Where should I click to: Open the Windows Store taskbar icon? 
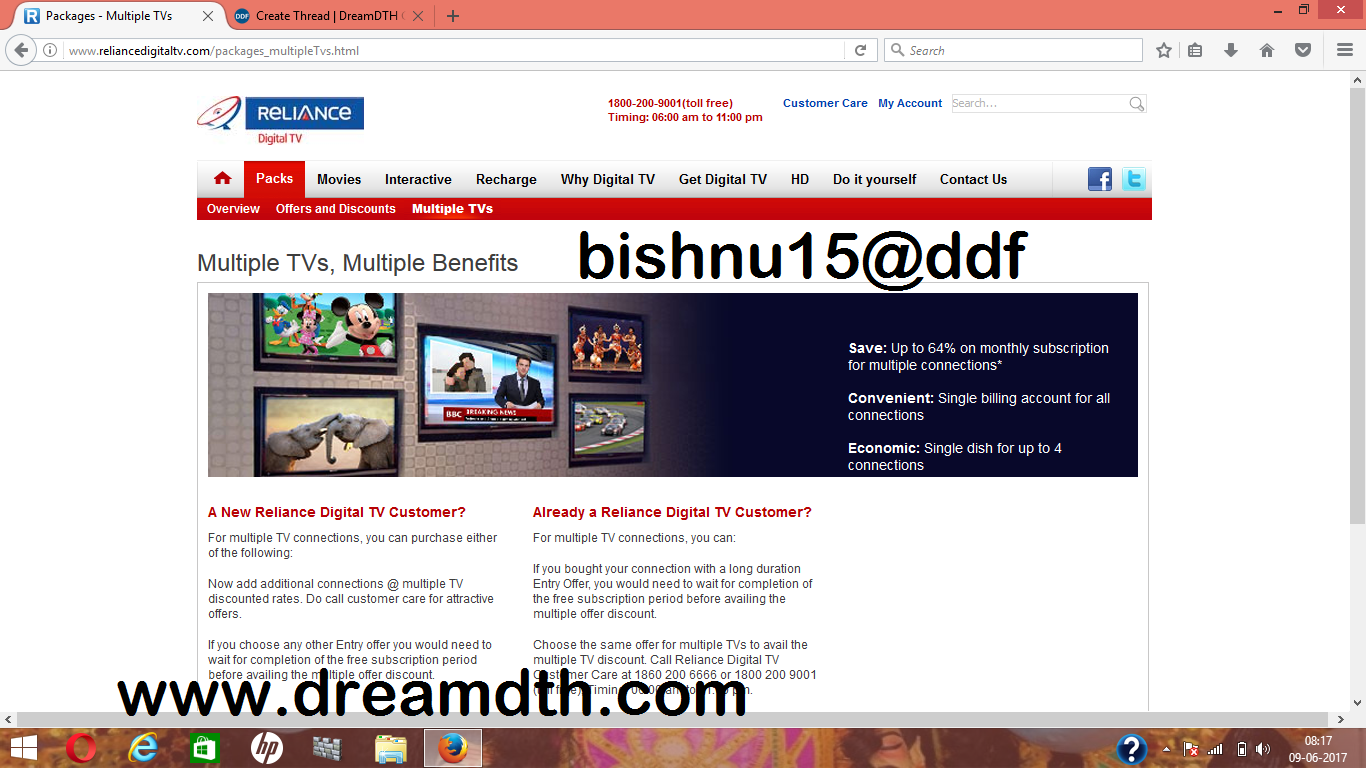(x=204, y=748)
